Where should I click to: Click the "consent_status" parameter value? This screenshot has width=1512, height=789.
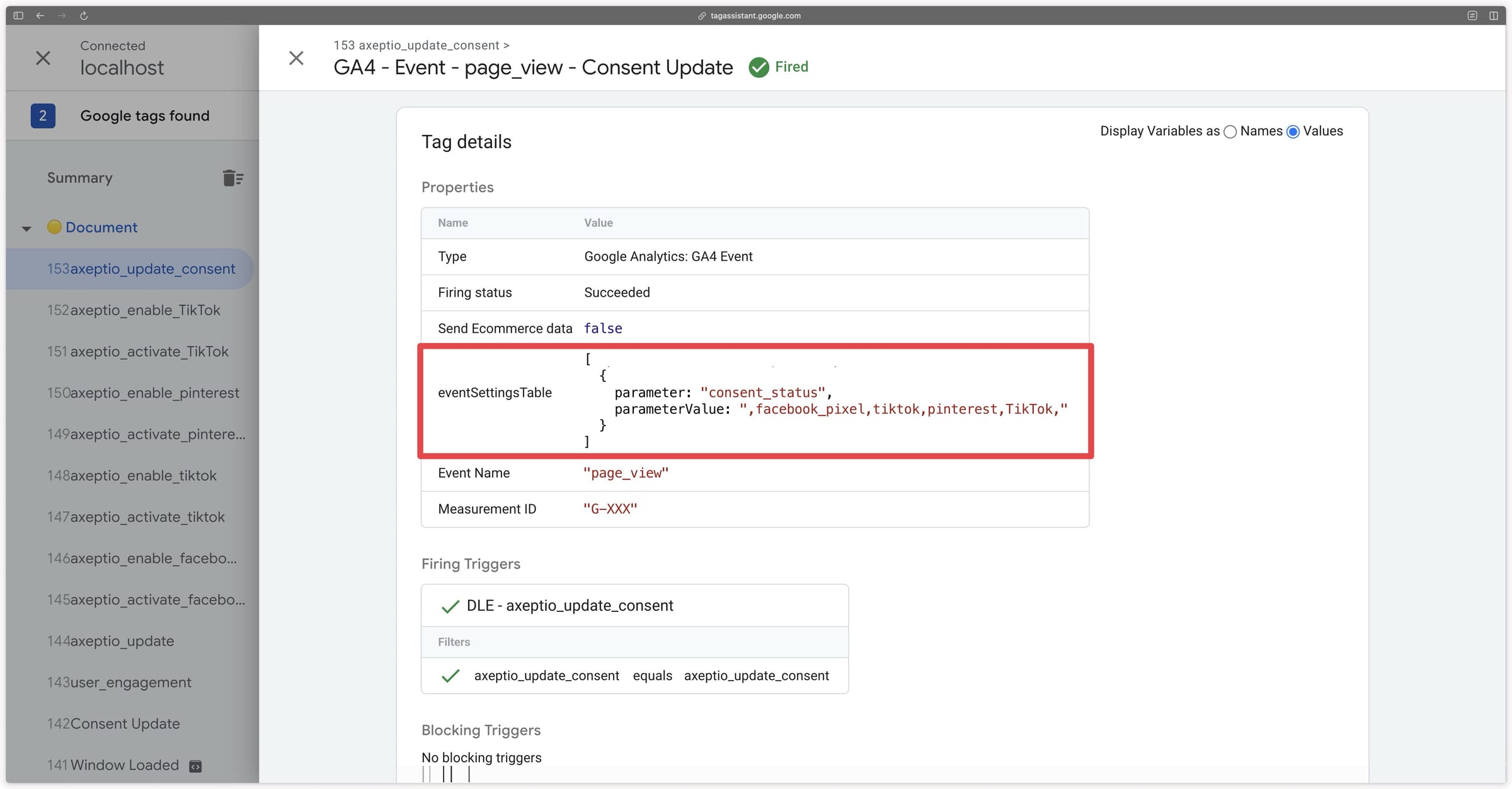762,393
